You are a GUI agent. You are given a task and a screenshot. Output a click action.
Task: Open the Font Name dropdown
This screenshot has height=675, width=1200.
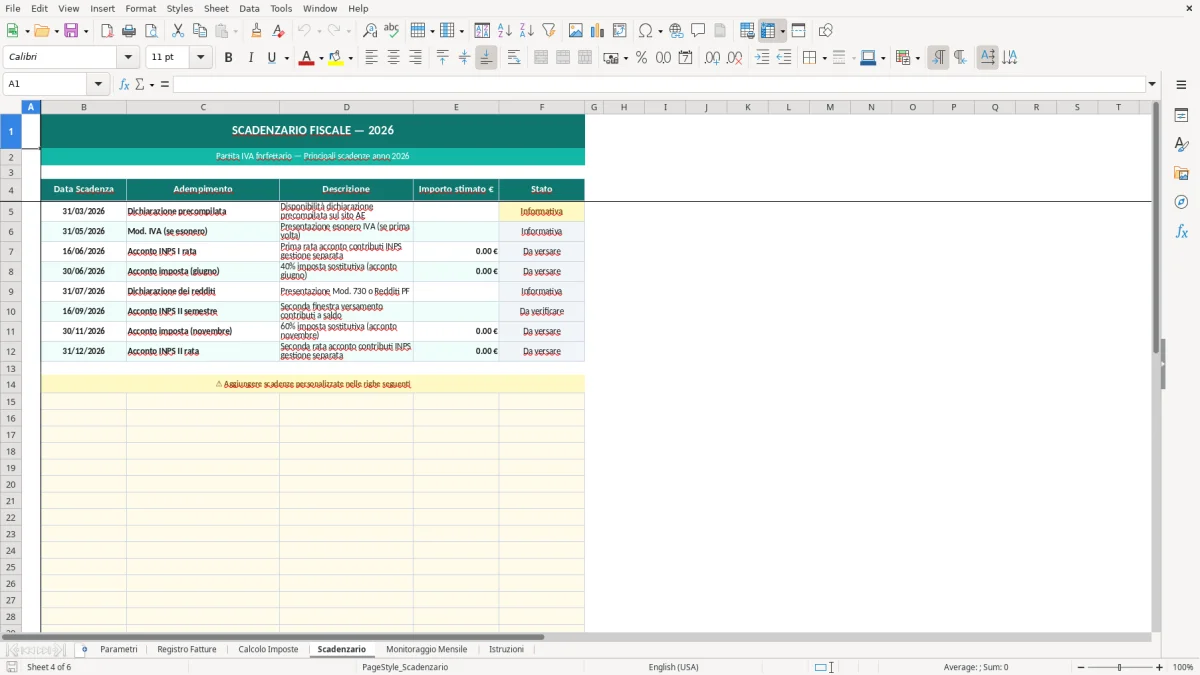click(128, 58)
